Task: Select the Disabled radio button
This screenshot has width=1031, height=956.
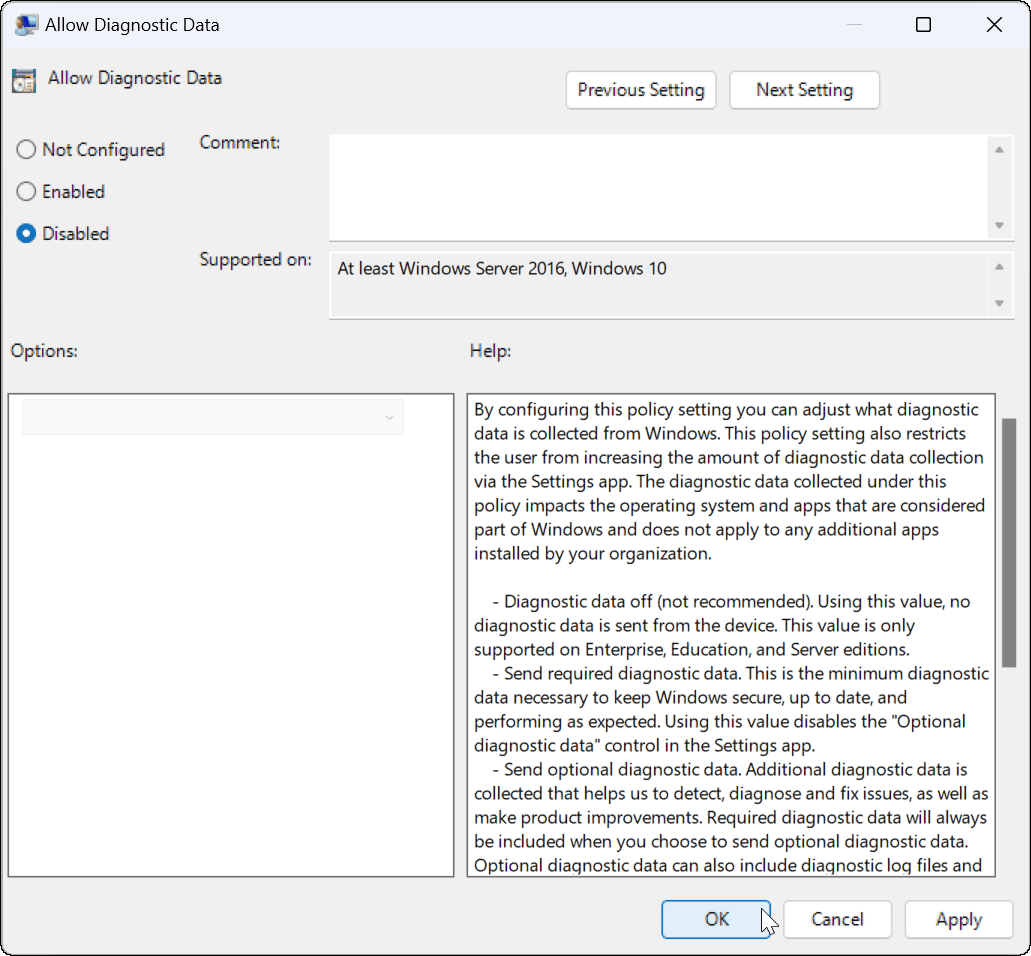Action: point(25,233)
